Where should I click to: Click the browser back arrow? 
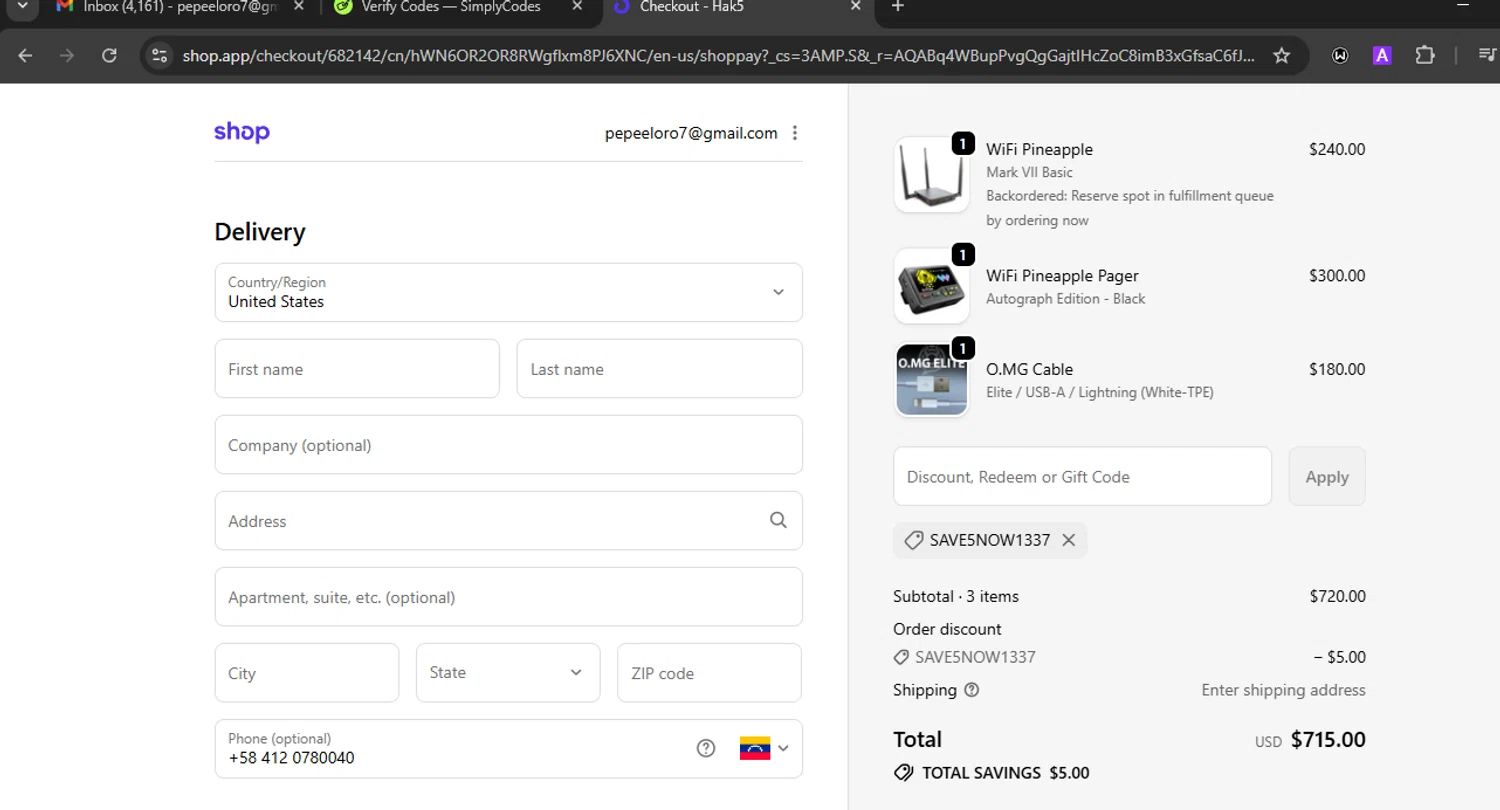point(25,55)
